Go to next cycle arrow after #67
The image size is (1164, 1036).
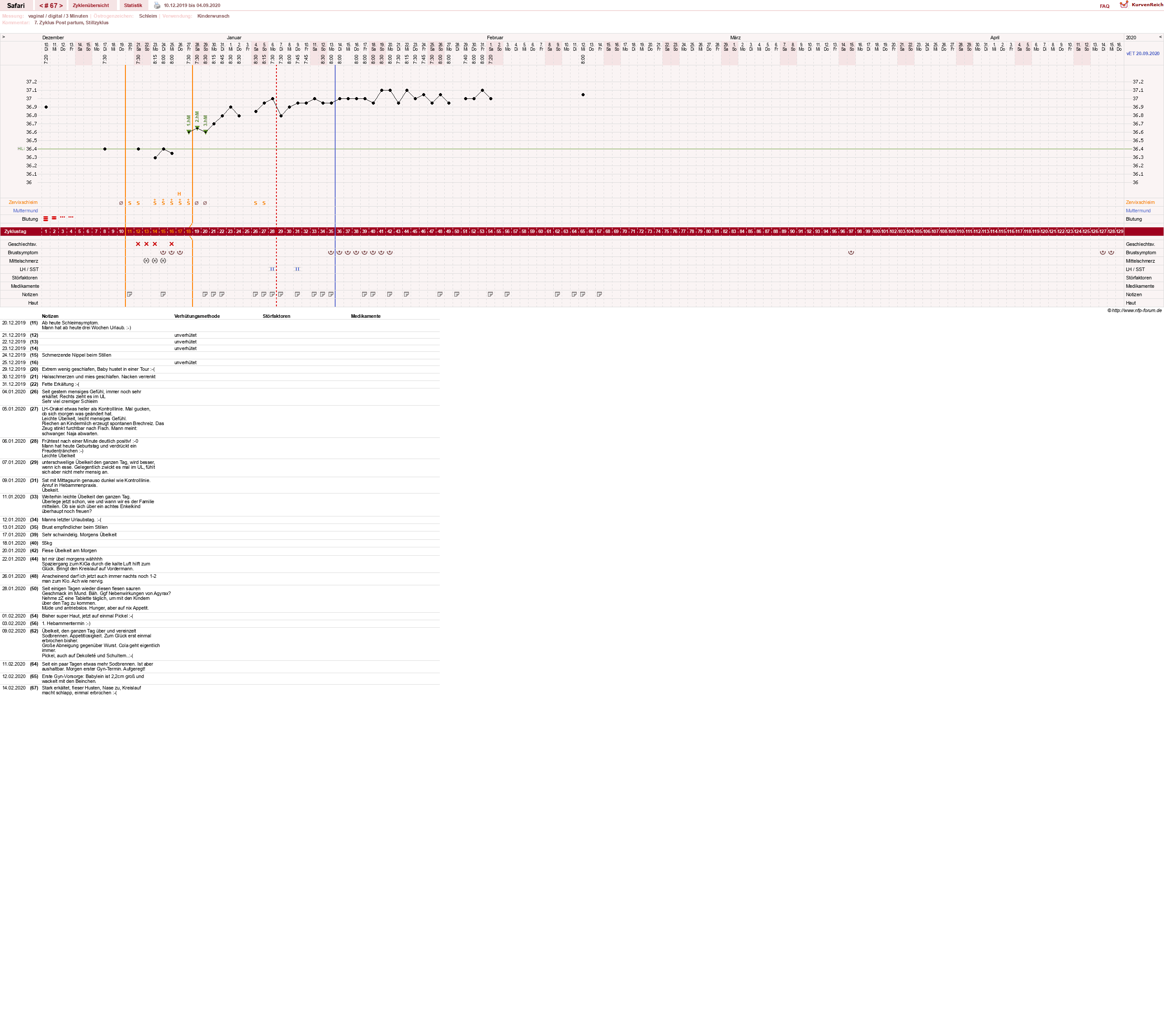61,6
